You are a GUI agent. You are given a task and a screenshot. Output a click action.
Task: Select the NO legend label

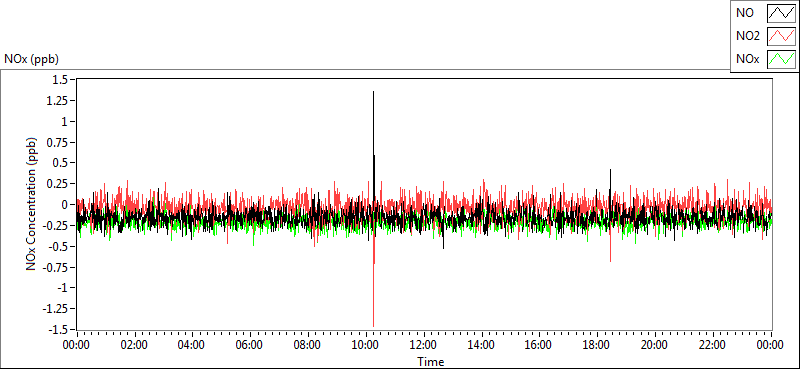[744, 14]
